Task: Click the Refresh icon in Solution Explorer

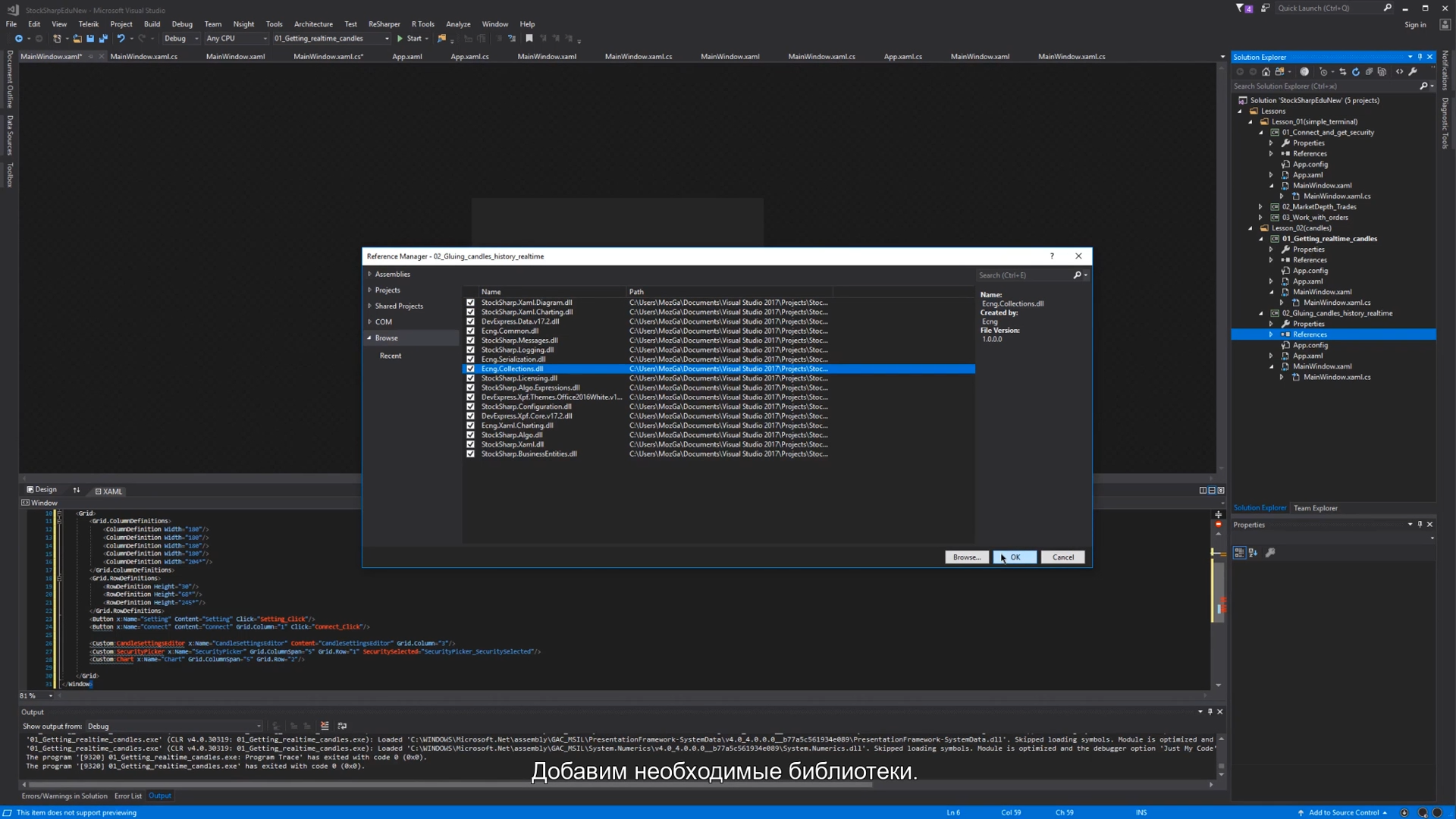Action: click(x=1356, y=72)
